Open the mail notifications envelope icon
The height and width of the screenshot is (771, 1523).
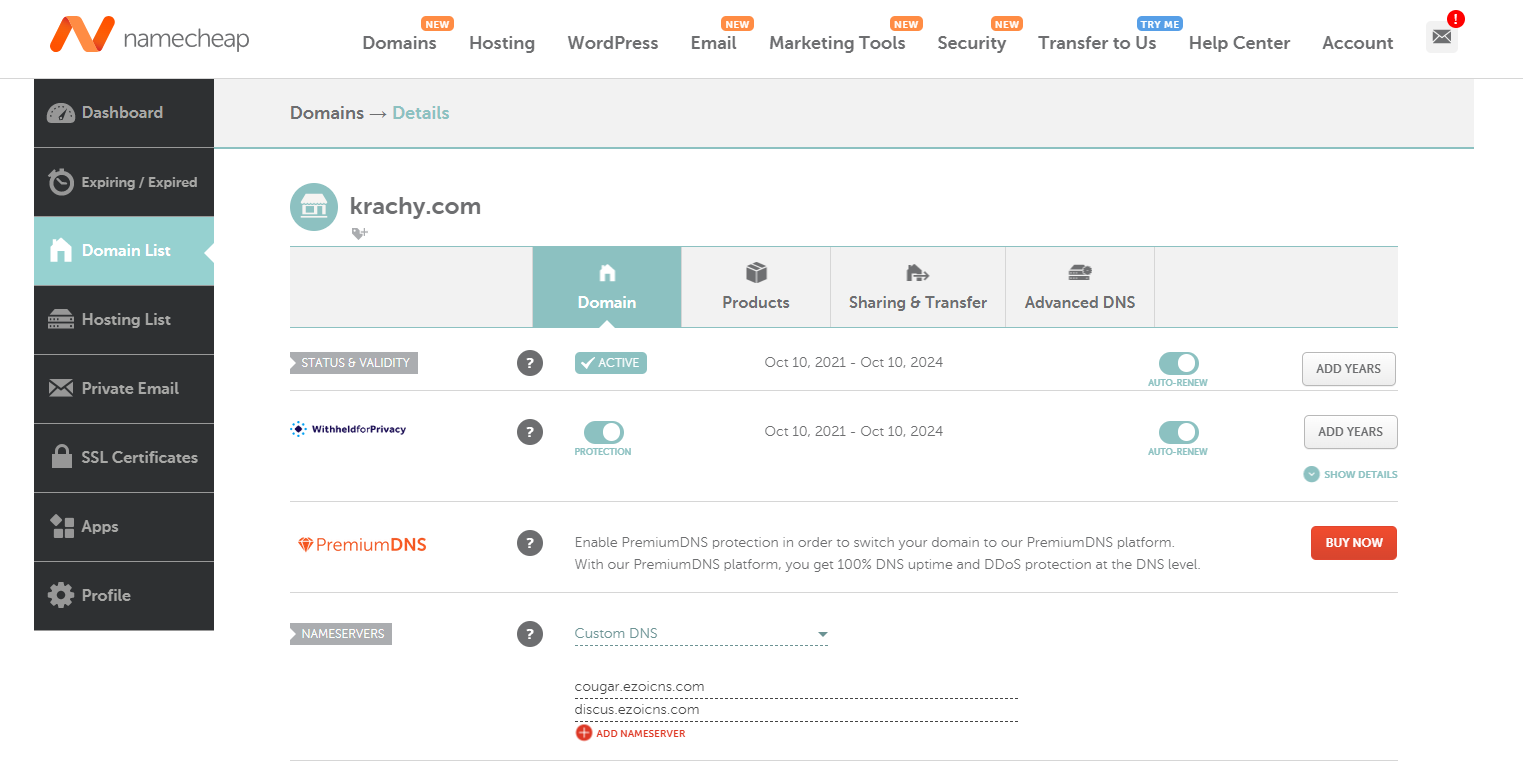pyautogui.click(x=1441, y=37)
